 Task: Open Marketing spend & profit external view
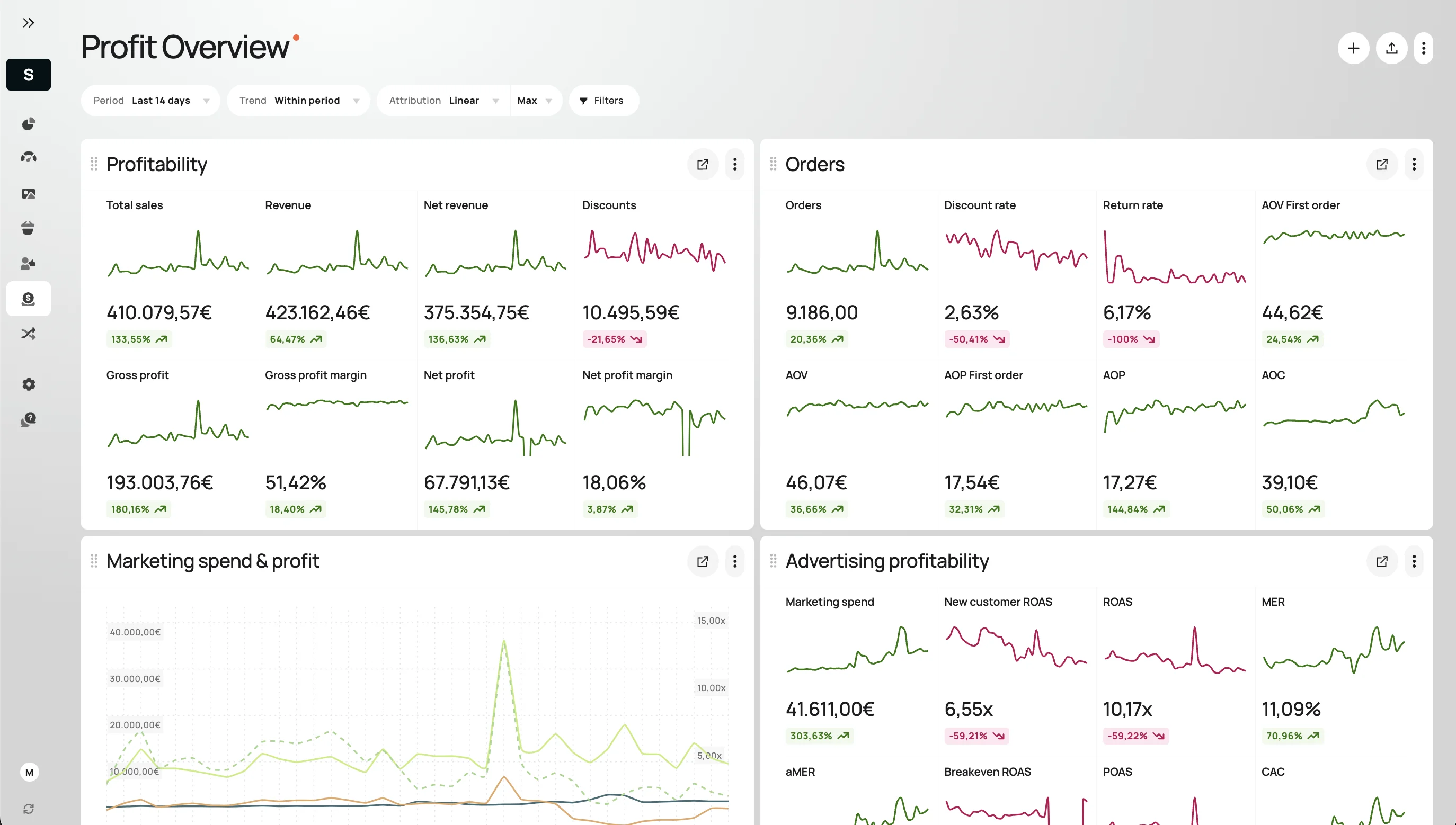(x=703, y=561)
